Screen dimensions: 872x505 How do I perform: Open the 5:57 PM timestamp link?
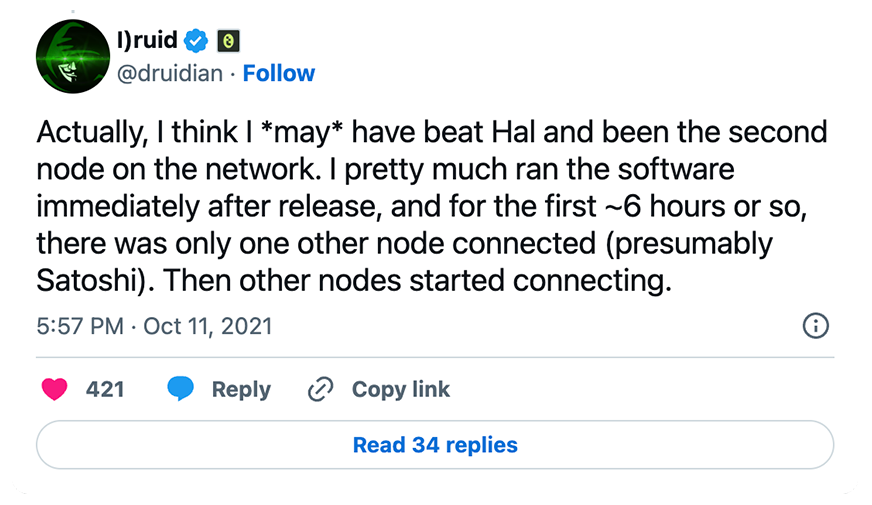point(80,326)
